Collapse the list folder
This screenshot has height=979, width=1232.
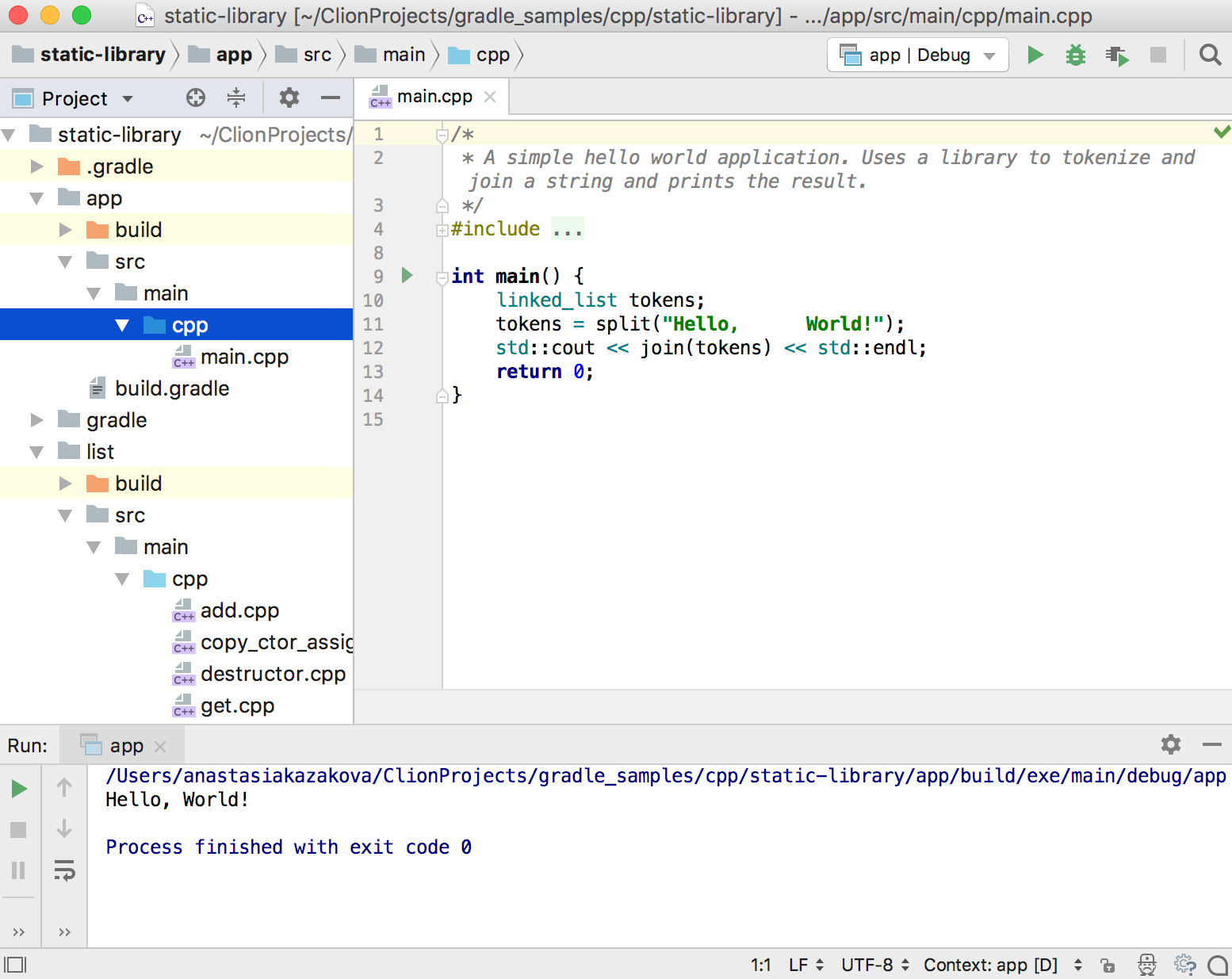pos(36,452)
